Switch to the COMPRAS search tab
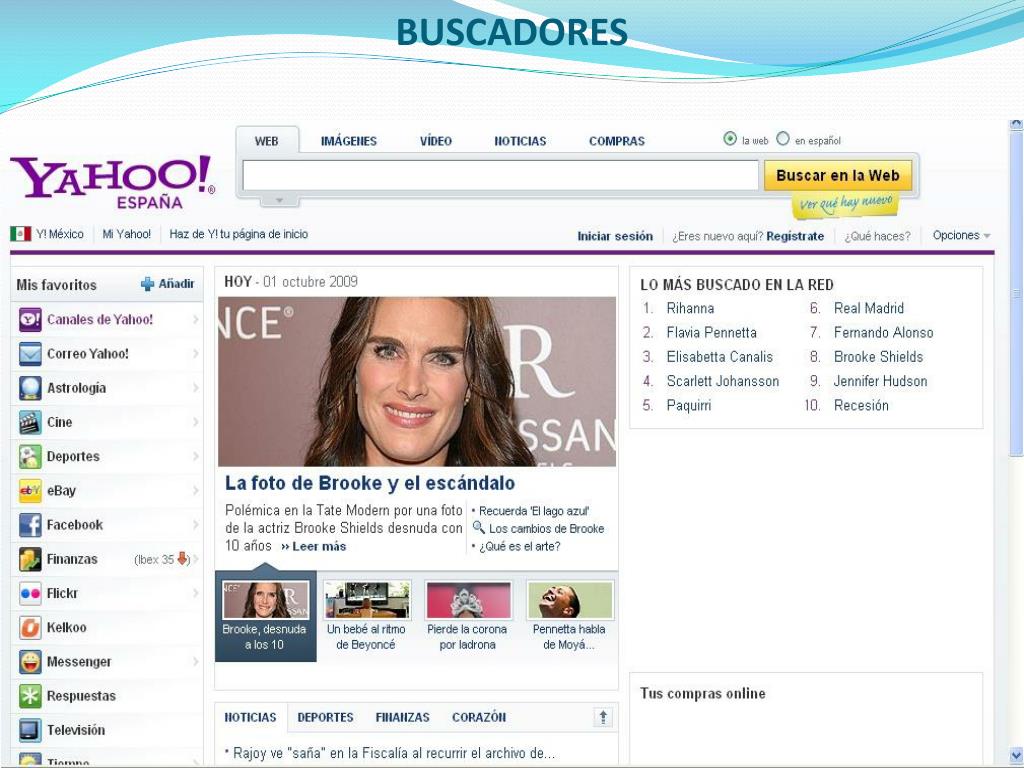 tap(616, 141)
